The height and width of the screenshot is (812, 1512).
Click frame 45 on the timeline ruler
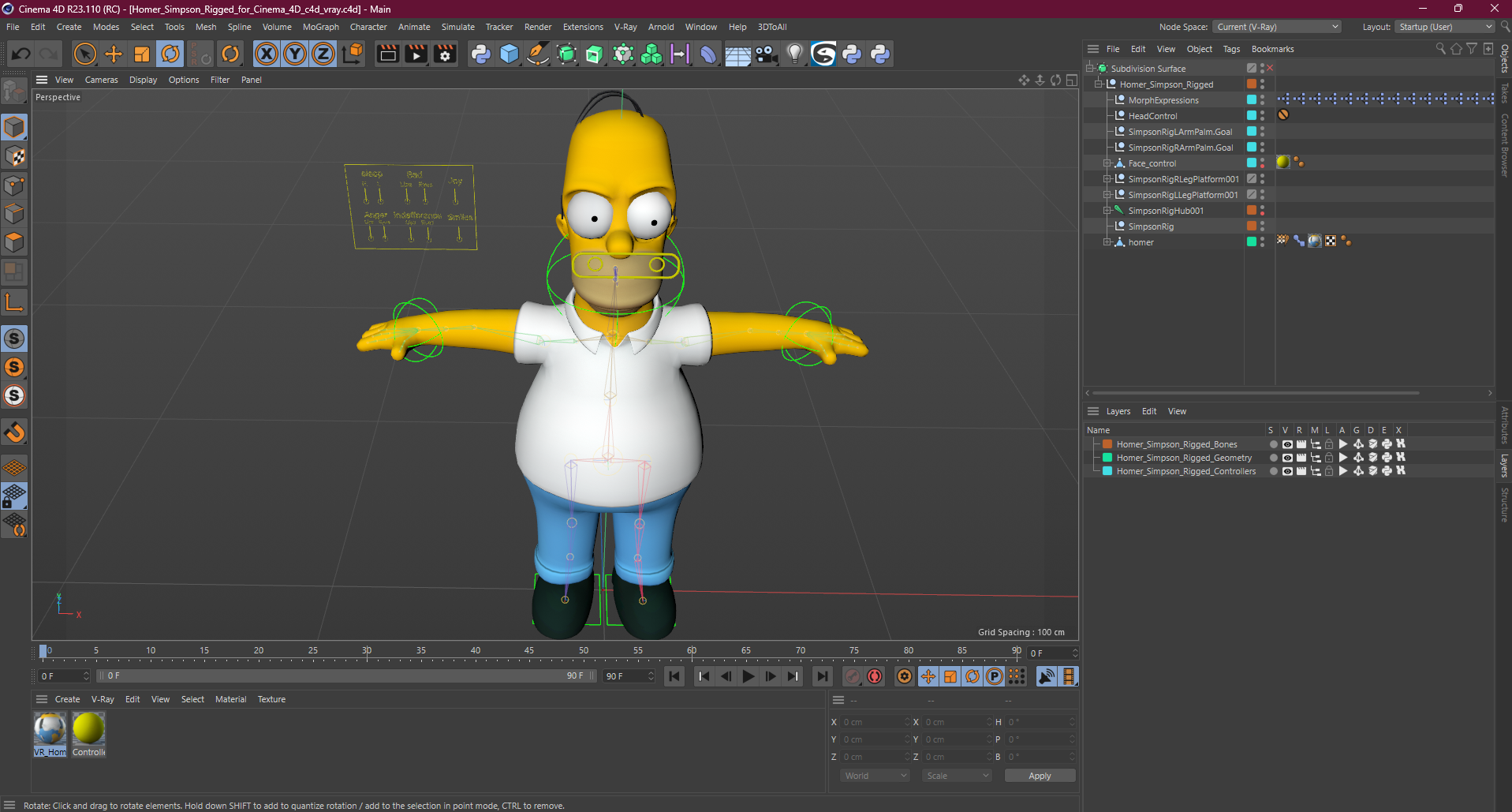[529, 652]
